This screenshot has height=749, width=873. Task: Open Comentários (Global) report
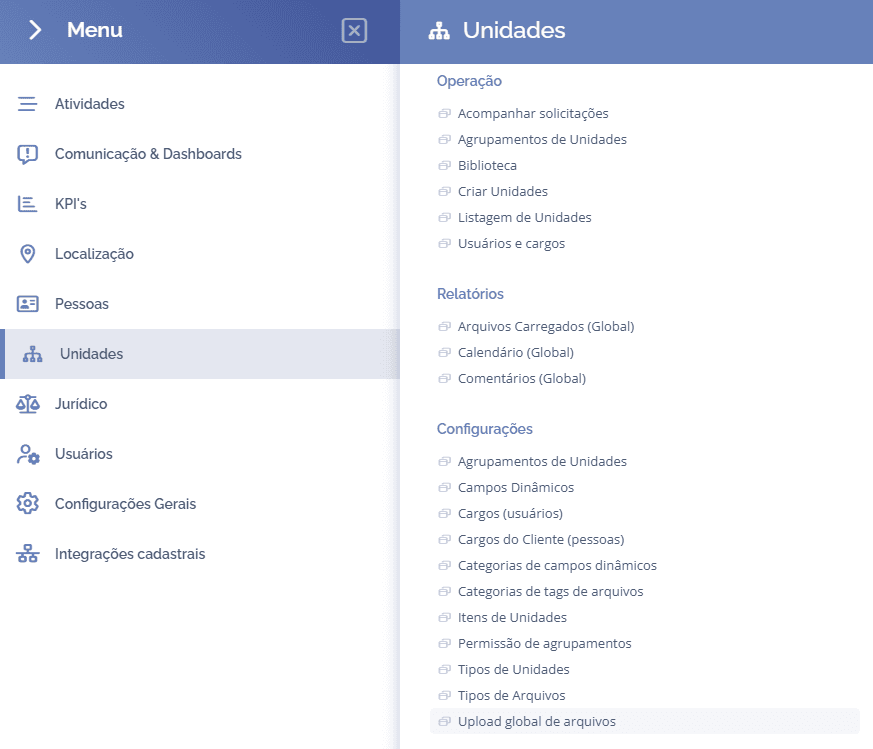pos(522,379)
